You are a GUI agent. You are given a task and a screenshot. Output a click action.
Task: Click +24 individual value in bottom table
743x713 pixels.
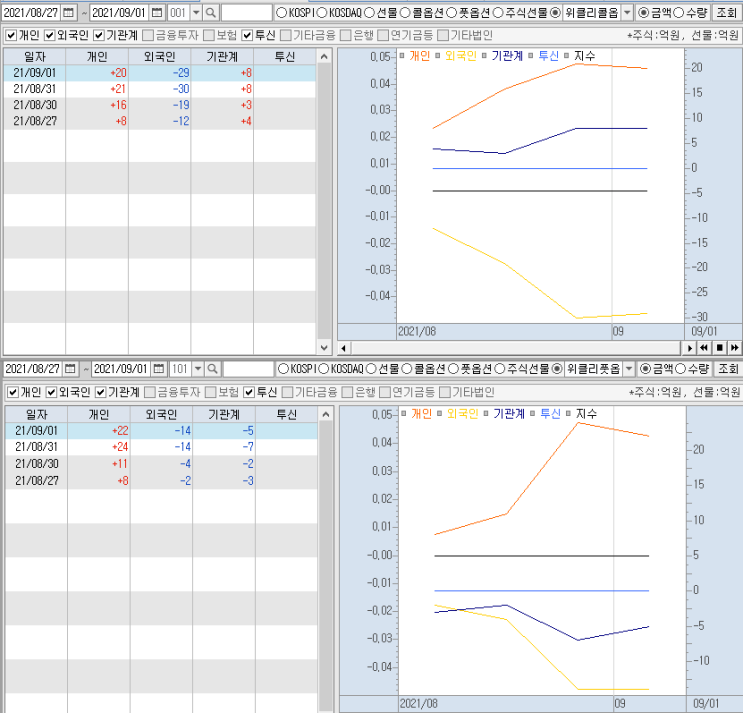pos(120,447)
